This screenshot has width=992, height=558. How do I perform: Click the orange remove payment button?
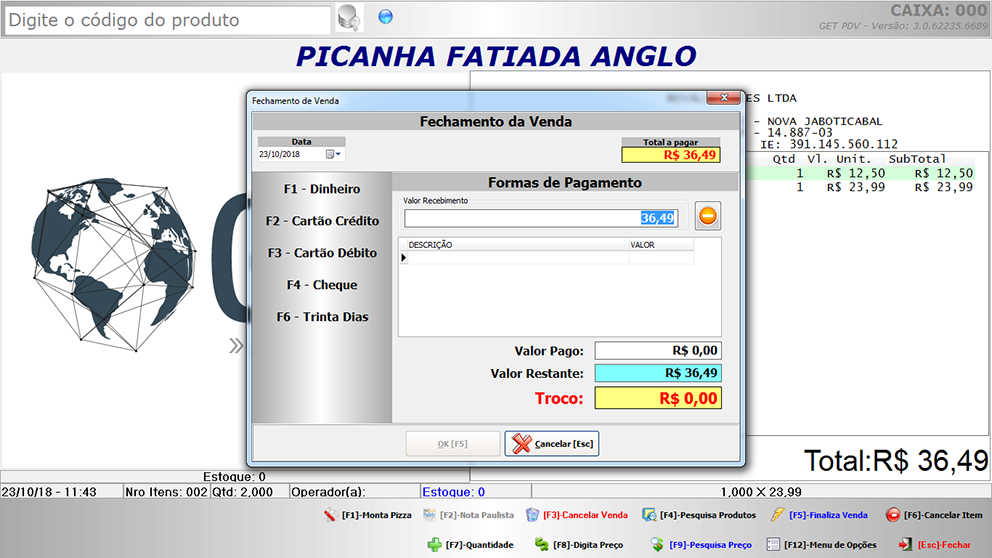708,216
